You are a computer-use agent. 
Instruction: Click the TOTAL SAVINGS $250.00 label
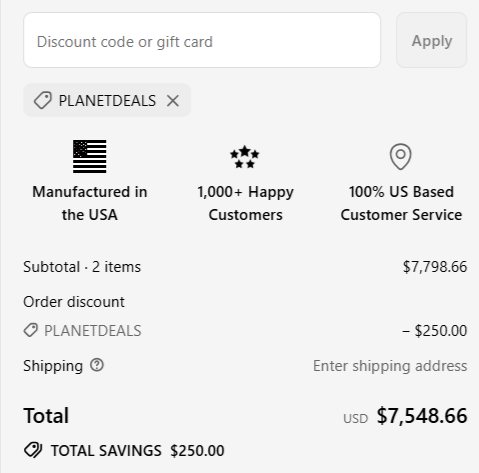pyautogui.click(x=137, y=450)
